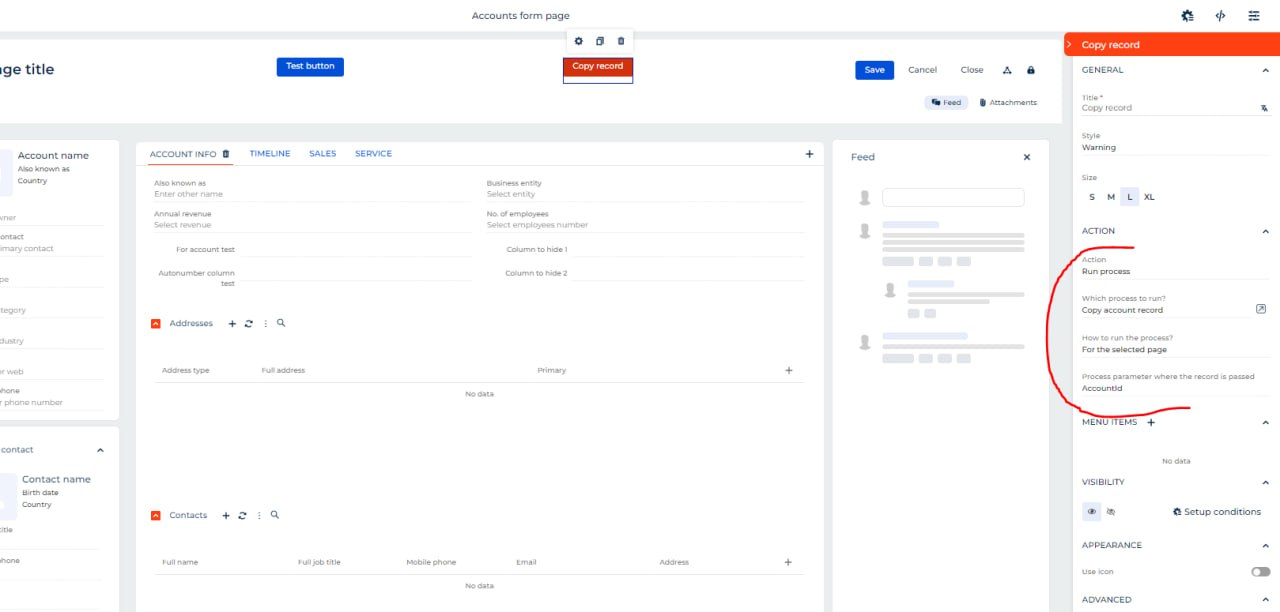Set visibility to visible with eye icon

(x=1092, y=512)
